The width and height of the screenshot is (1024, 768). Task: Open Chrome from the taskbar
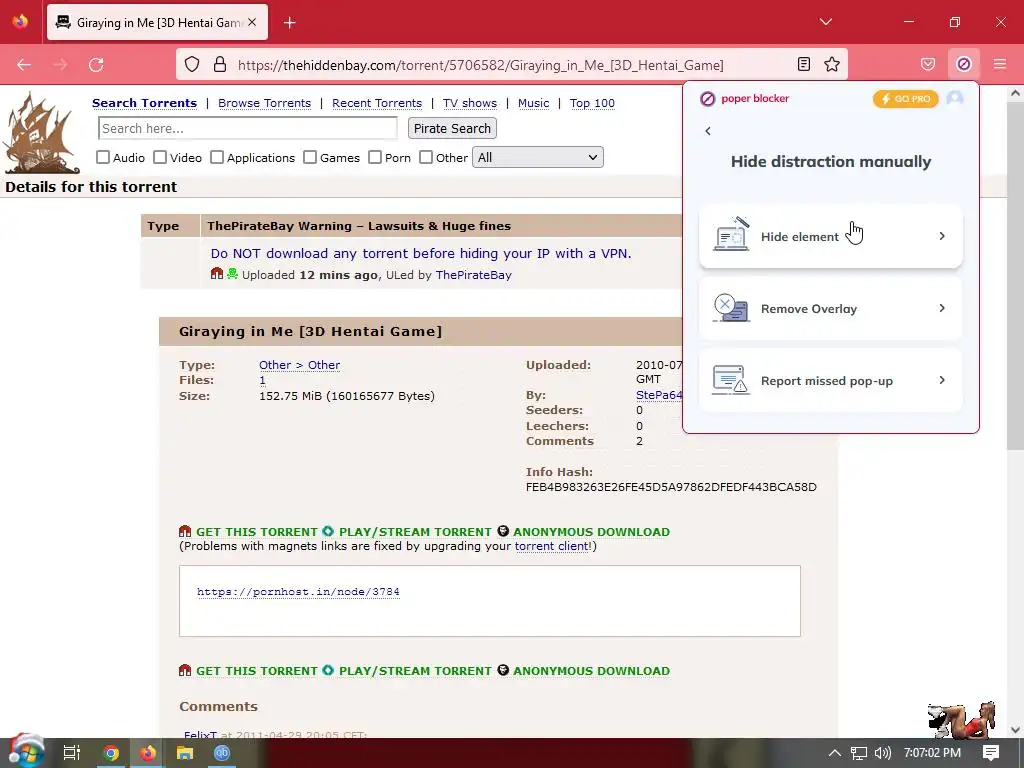point(111,753)
